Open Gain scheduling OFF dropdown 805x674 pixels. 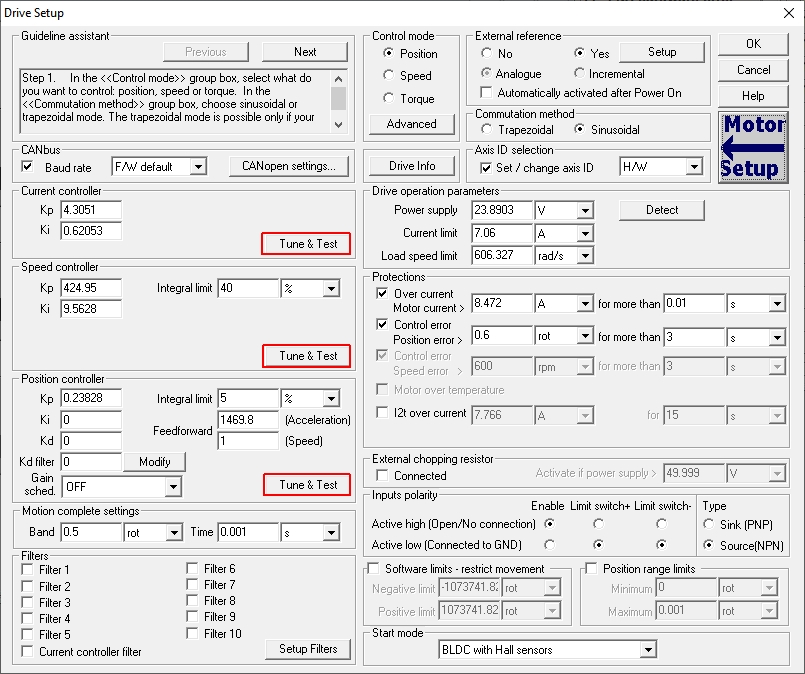tap(174, 487)
